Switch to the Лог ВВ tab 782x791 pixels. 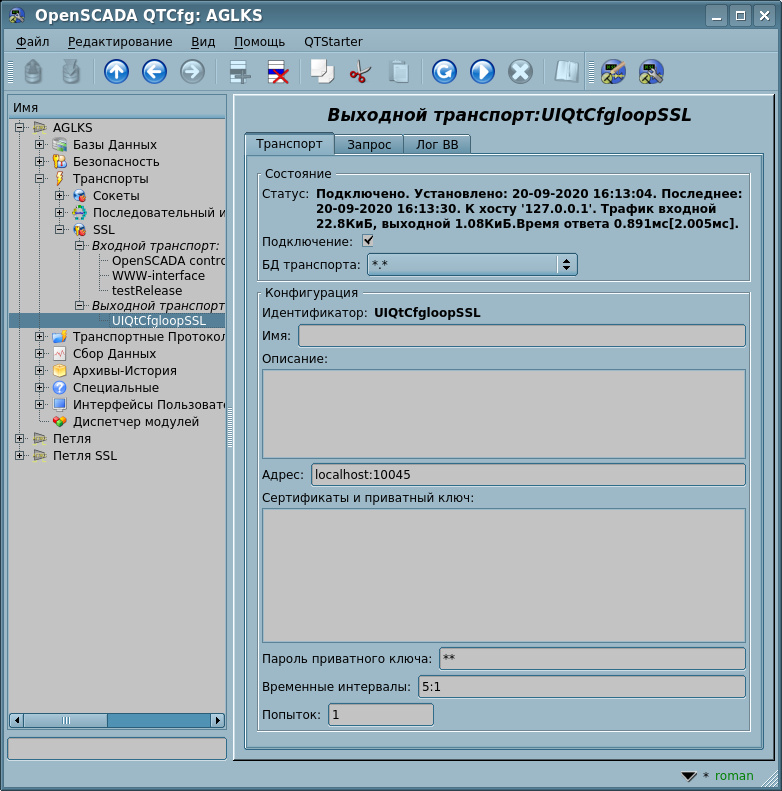coord(437,145)
